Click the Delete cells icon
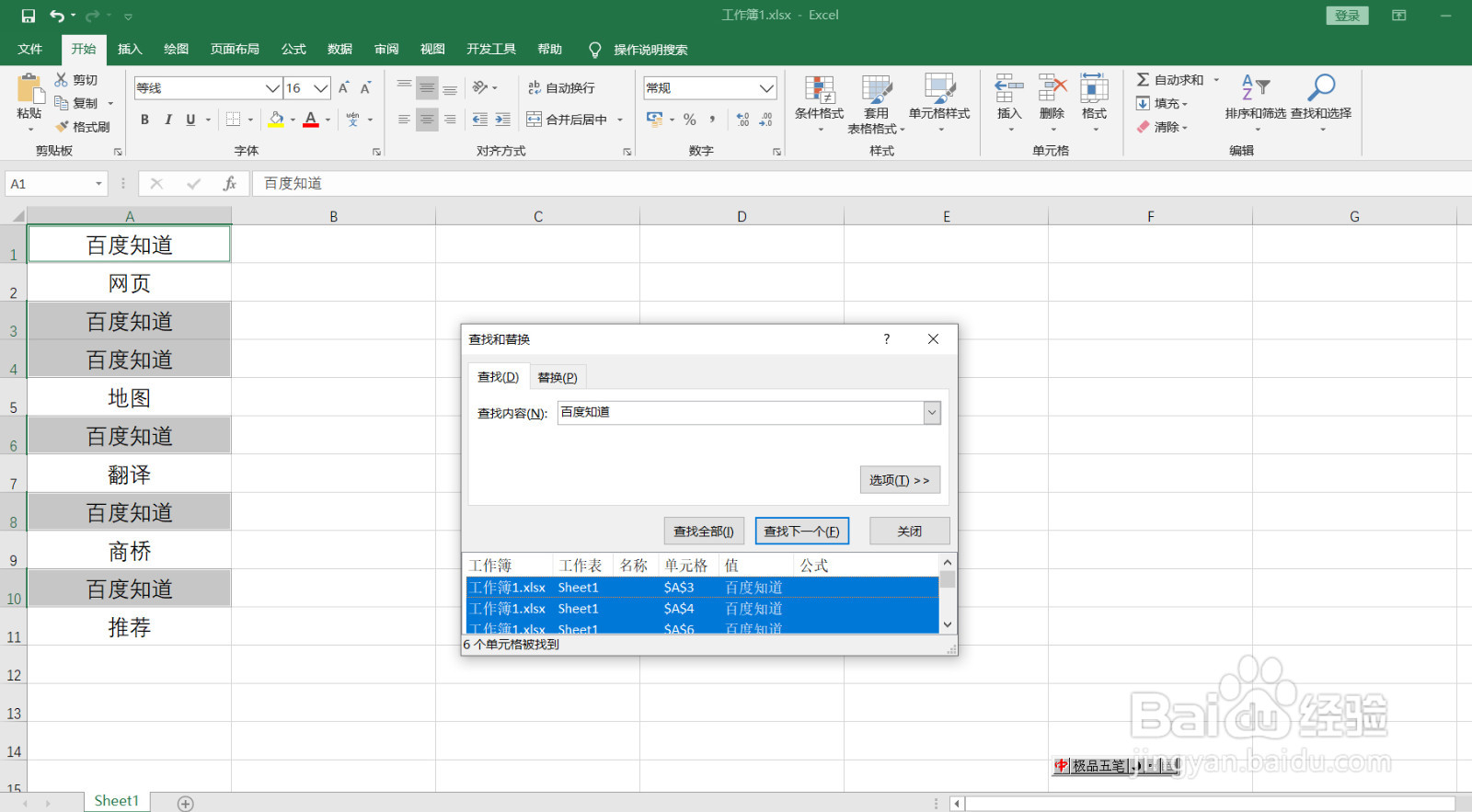This screenshot has height=812, width=1472. click(x=1052, y=89)
